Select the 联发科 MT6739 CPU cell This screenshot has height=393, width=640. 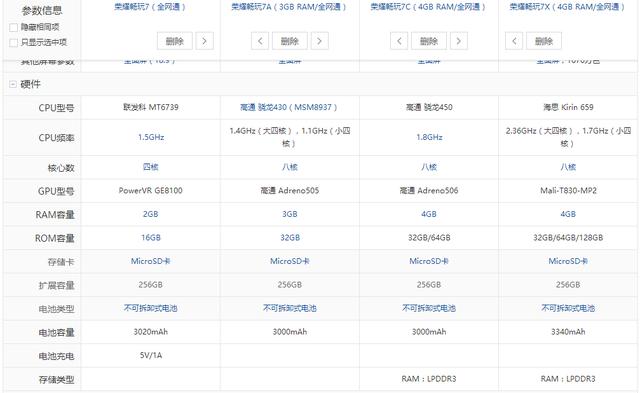[x=151, y=107]
